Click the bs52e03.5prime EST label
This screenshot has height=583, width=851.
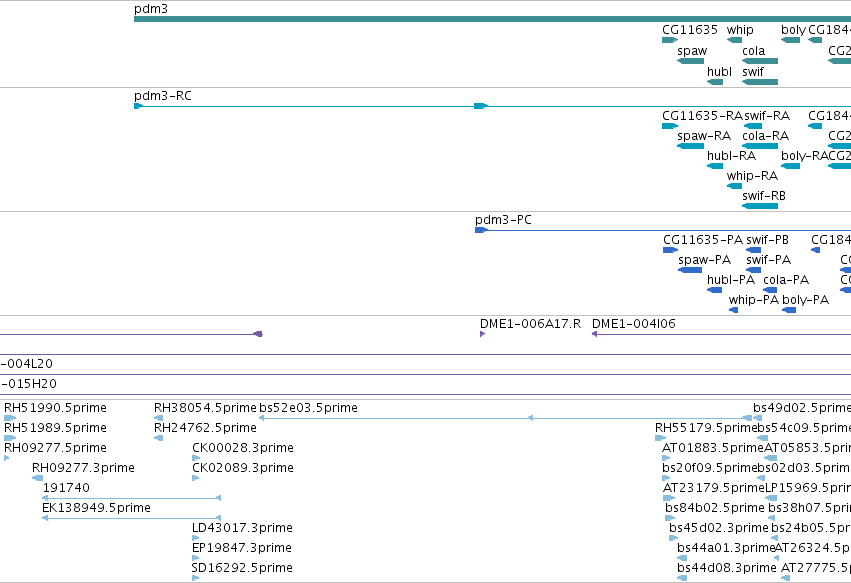(308, 408)
